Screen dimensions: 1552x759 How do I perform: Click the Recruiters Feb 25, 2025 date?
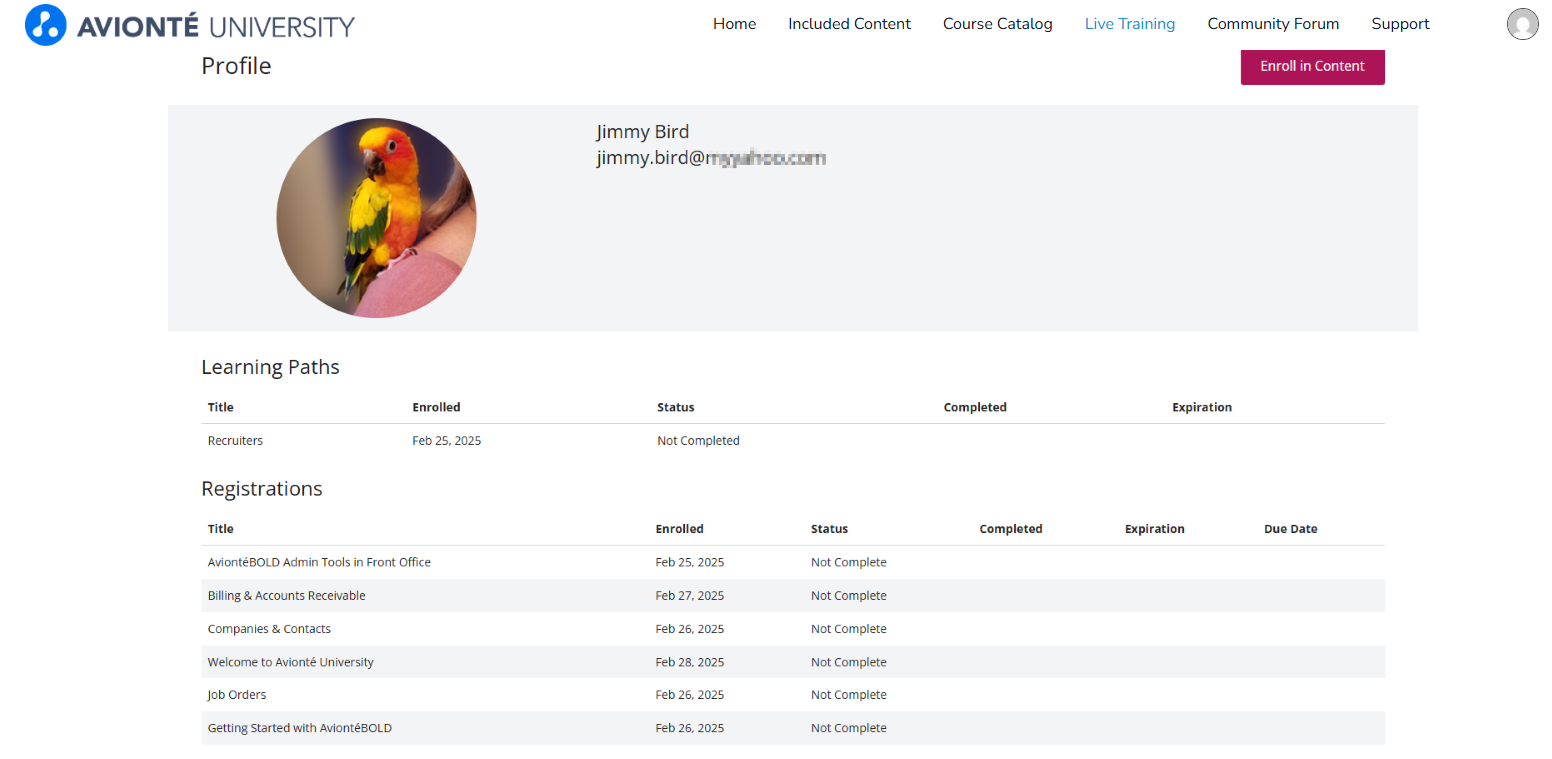(x=446, y=441)
